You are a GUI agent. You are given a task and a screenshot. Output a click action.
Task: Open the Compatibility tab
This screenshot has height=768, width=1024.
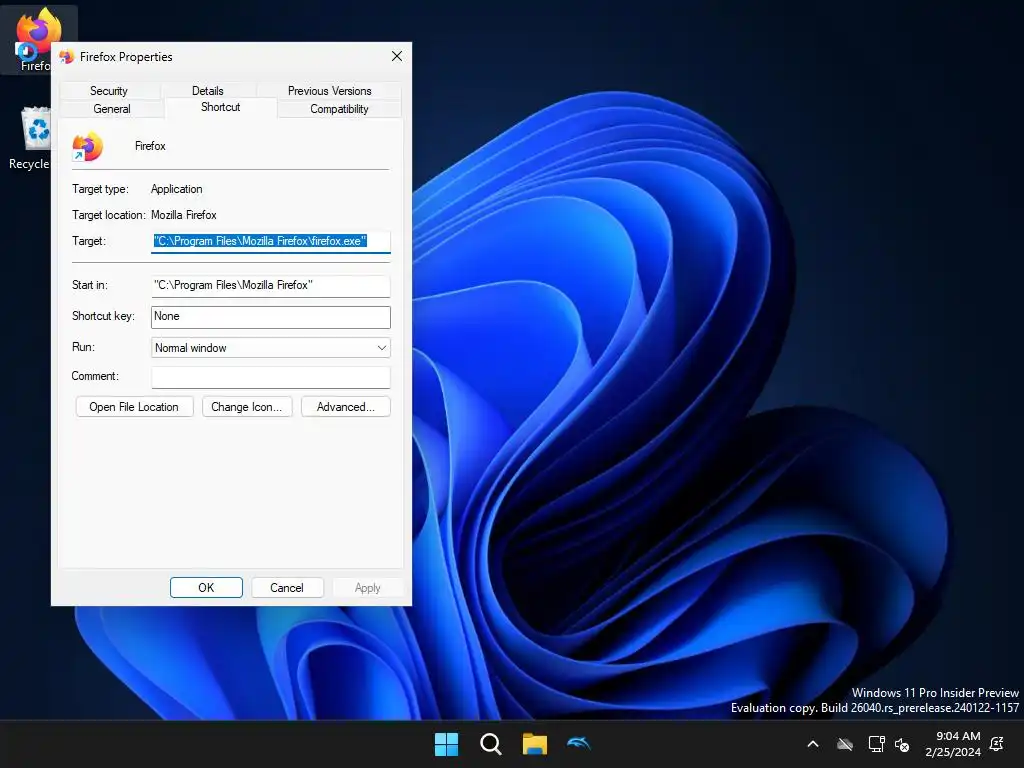339,109
